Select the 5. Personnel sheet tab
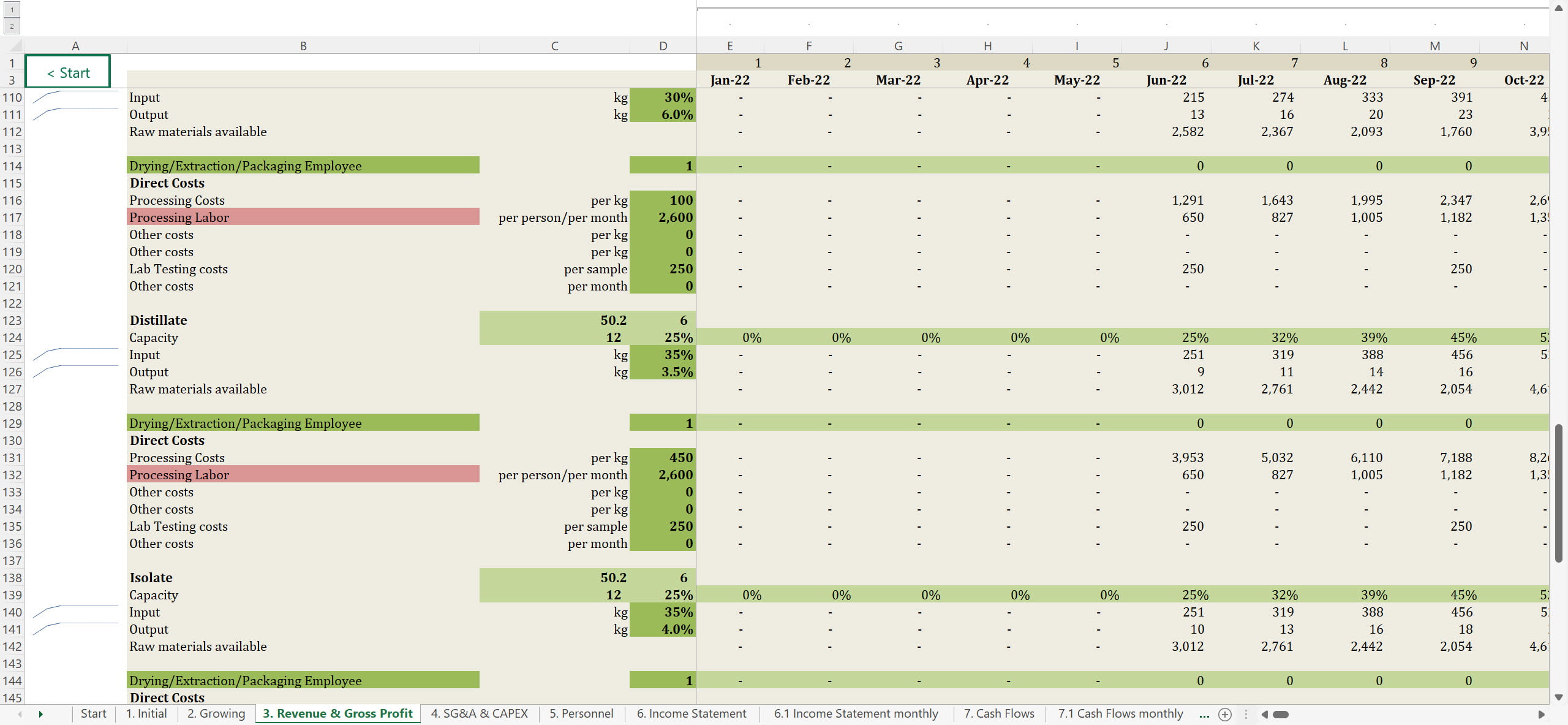Screen dimensions: 1568x725 click(581, 713)
